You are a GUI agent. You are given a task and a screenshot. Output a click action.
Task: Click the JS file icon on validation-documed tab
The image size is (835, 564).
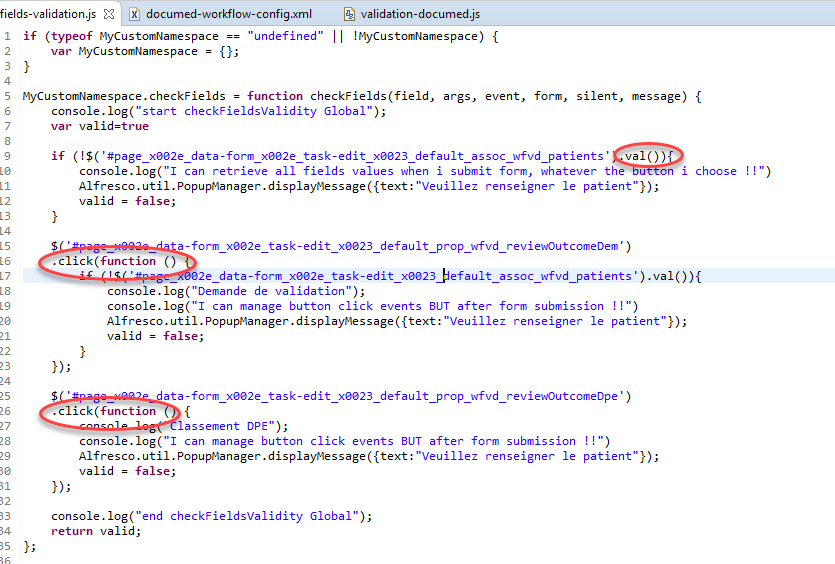(x=349, y=14)
